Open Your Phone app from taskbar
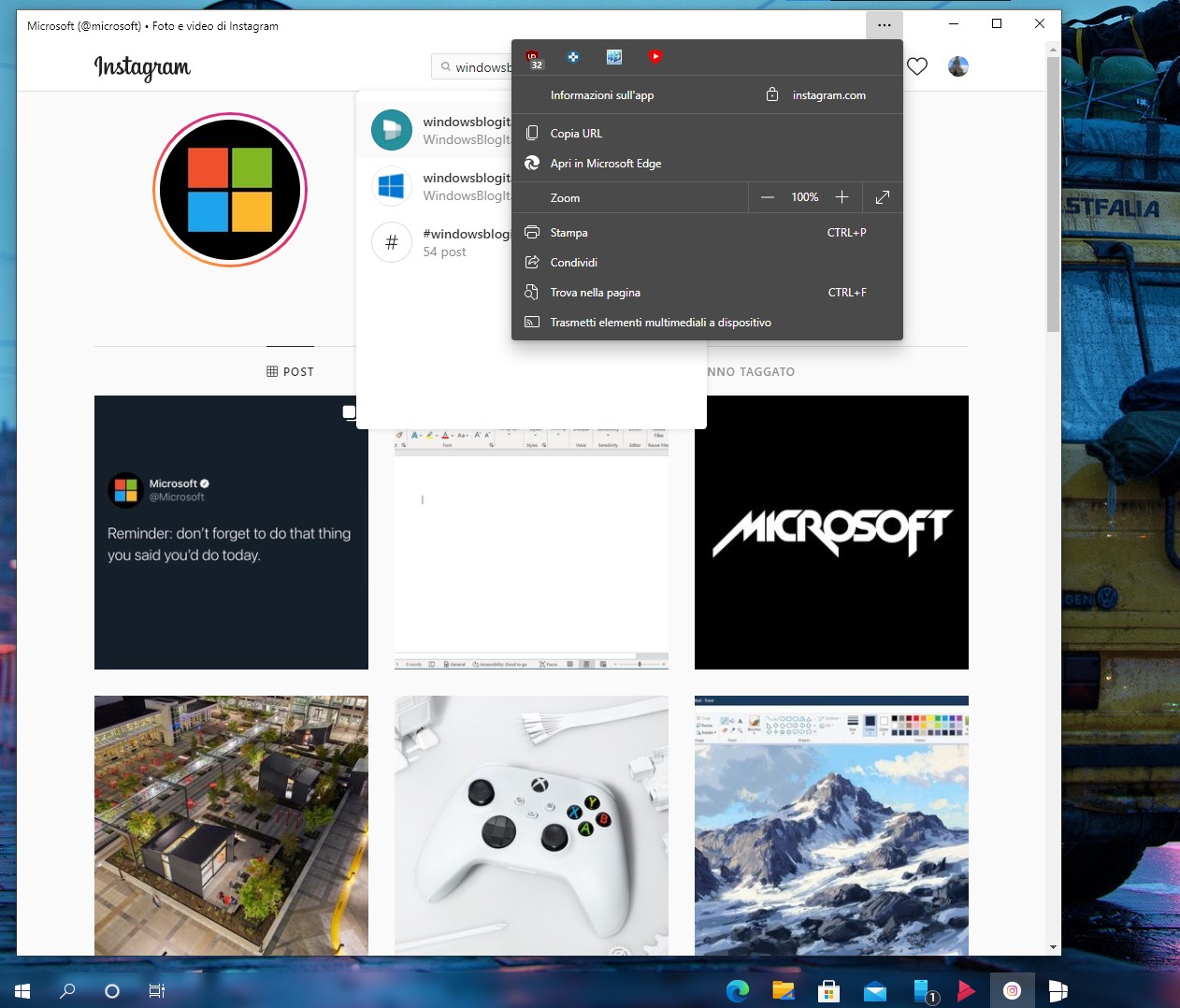 click(x=924, y=990)
